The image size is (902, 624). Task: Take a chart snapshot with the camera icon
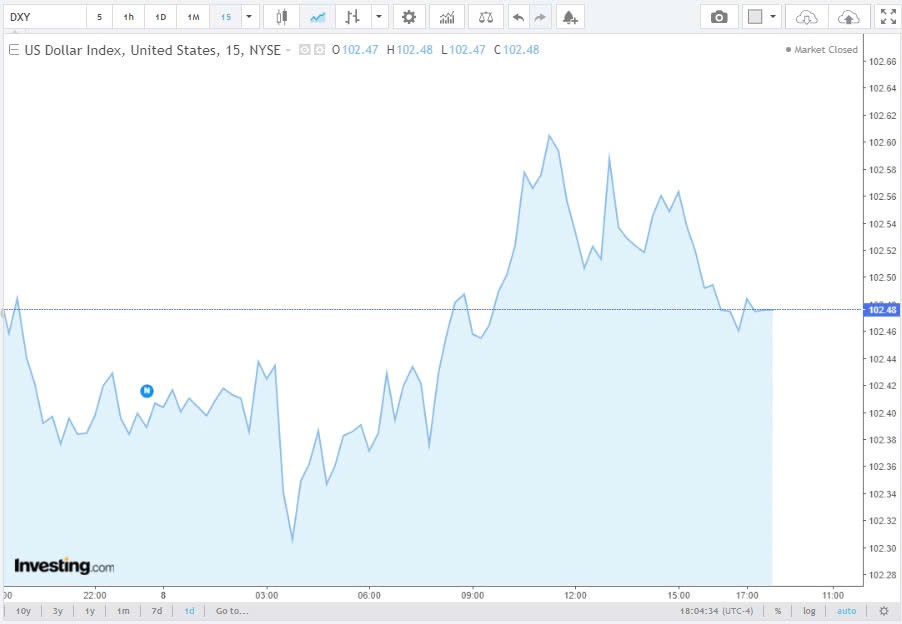point(718,16)
